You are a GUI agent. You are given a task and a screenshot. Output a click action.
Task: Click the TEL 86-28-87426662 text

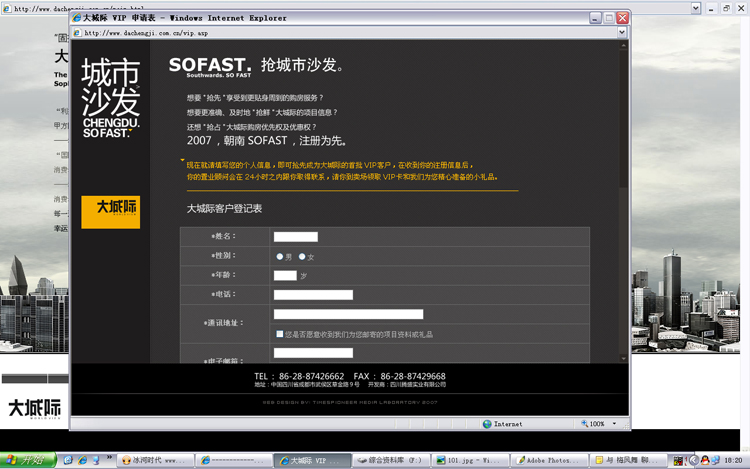point(299,376)
